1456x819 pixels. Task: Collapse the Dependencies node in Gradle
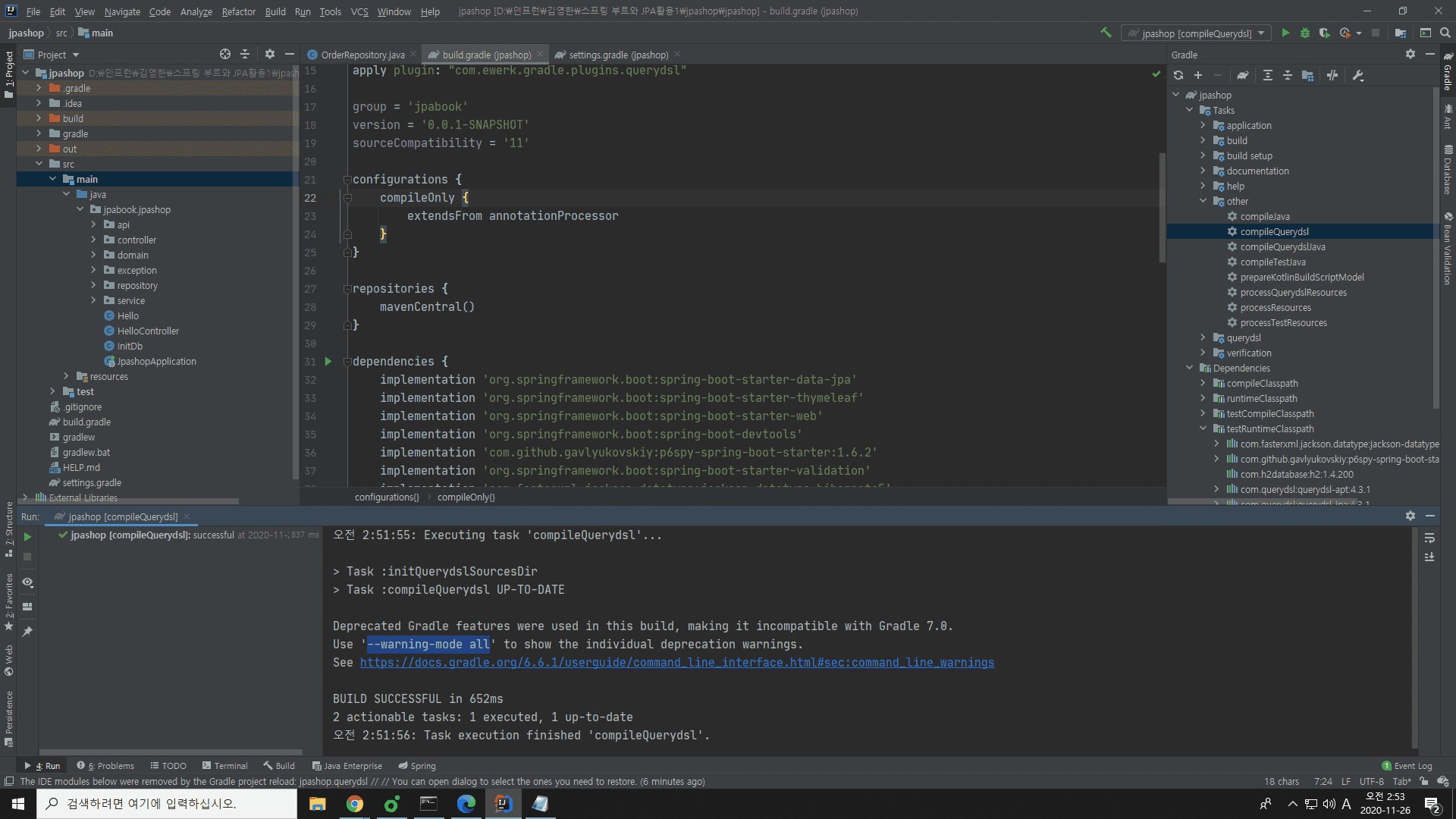(1190, 368)
